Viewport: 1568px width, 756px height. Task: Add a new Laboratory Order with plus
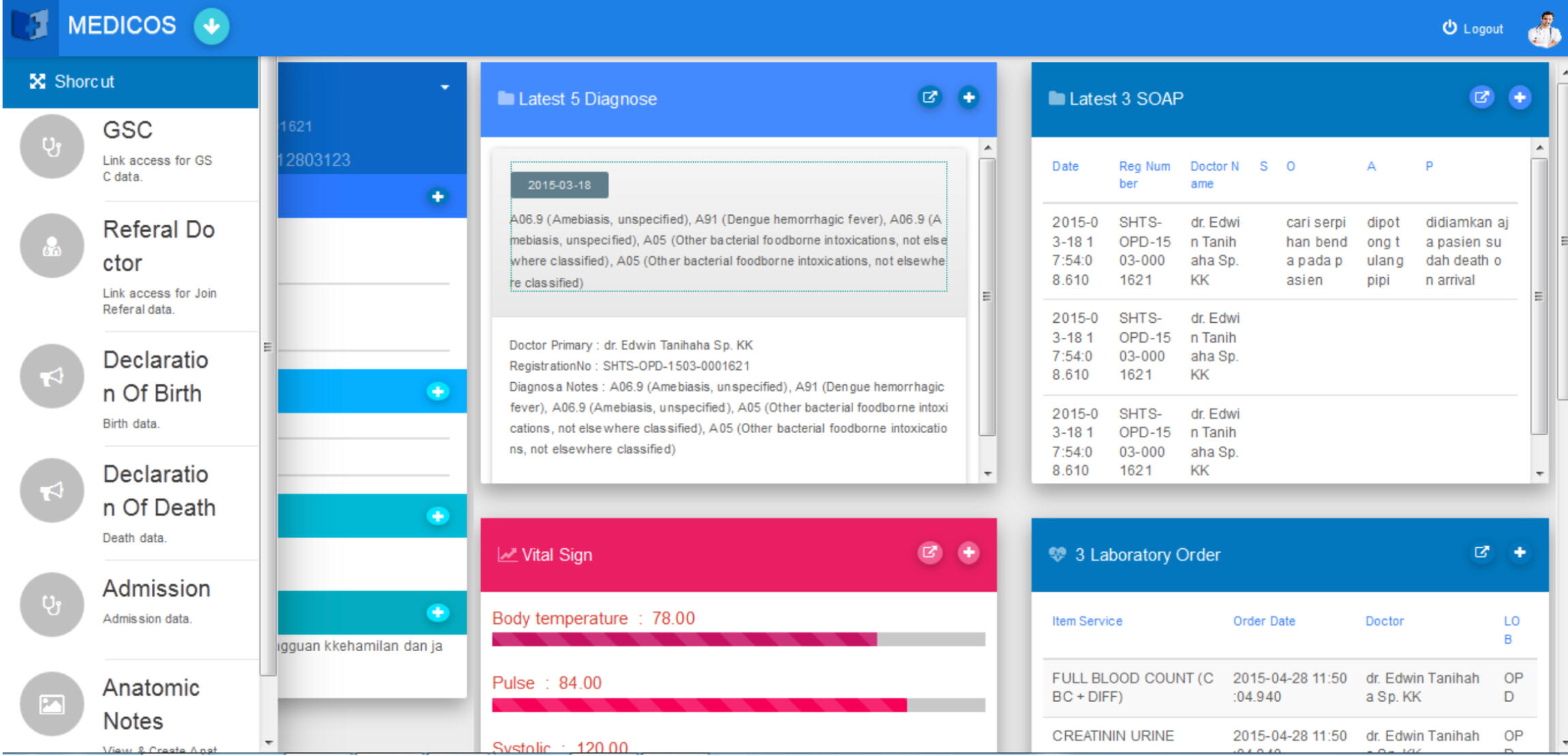point(1520,552)
